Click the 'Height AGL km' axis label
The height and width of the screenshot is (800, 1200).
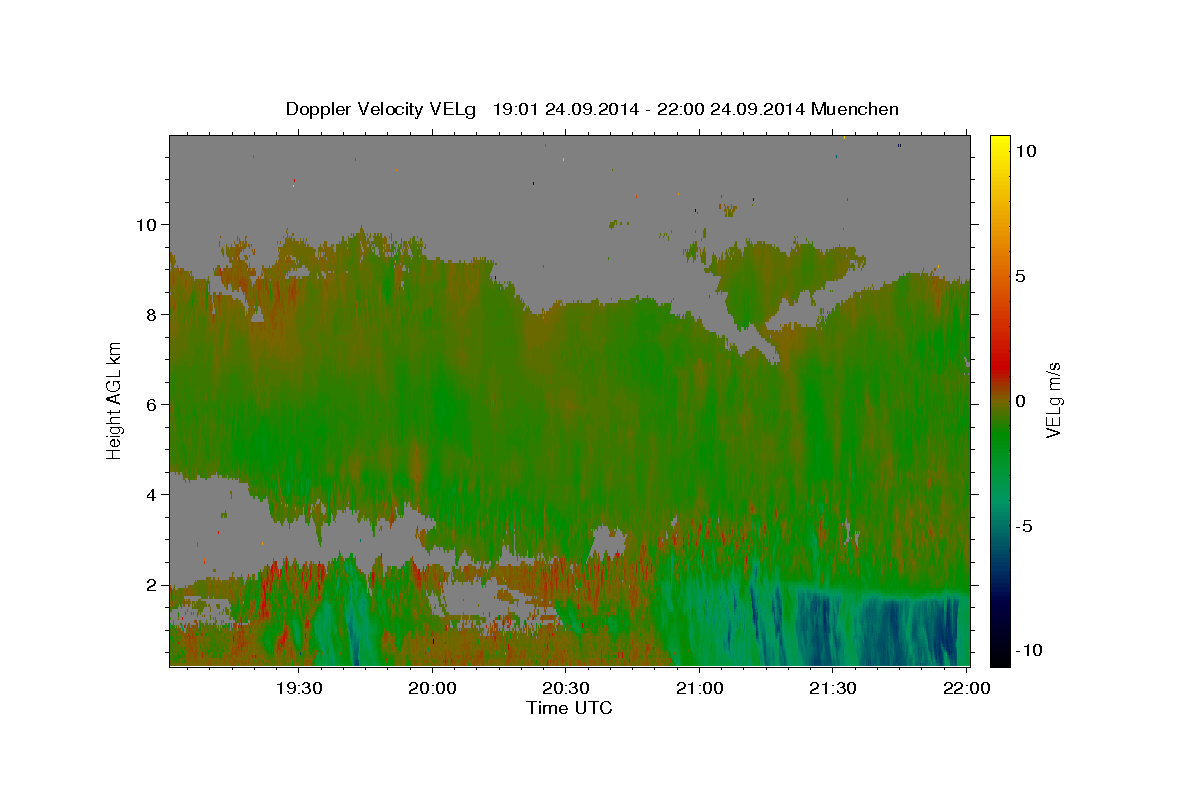(x=114, y=401)
